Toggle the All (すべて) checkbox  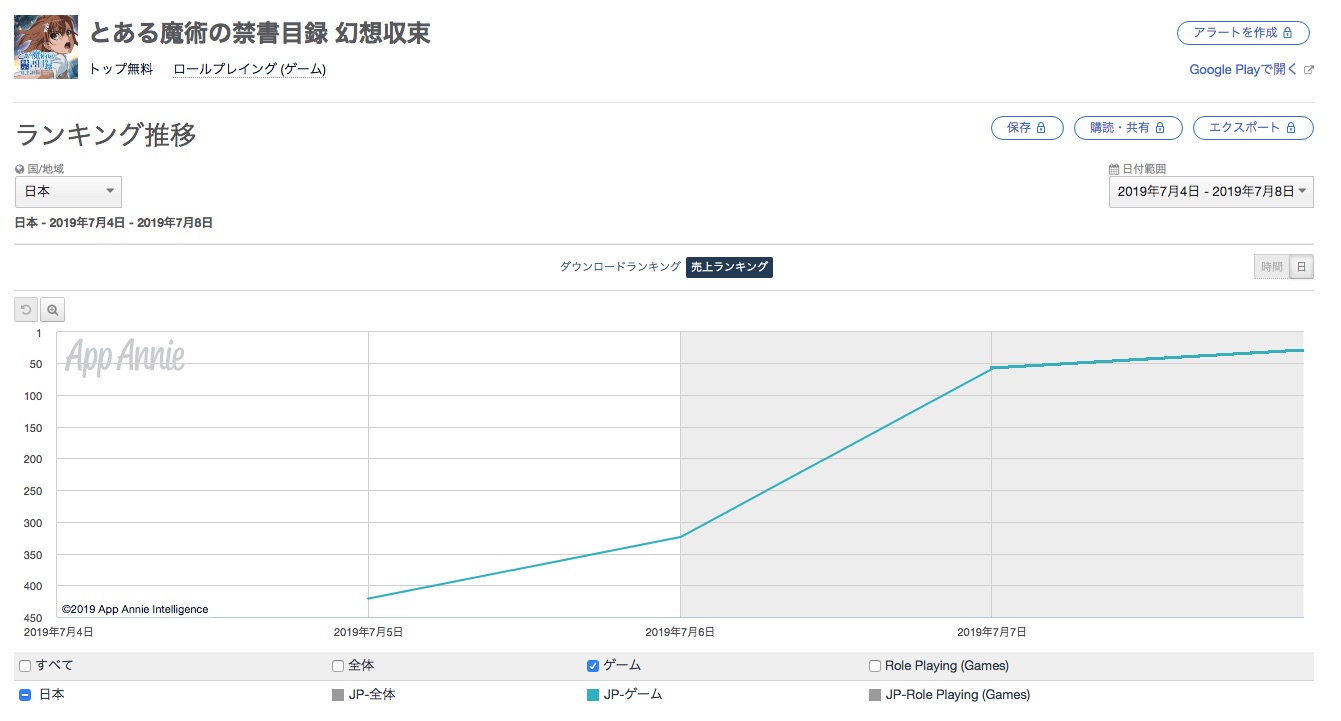tap(25, 666)
